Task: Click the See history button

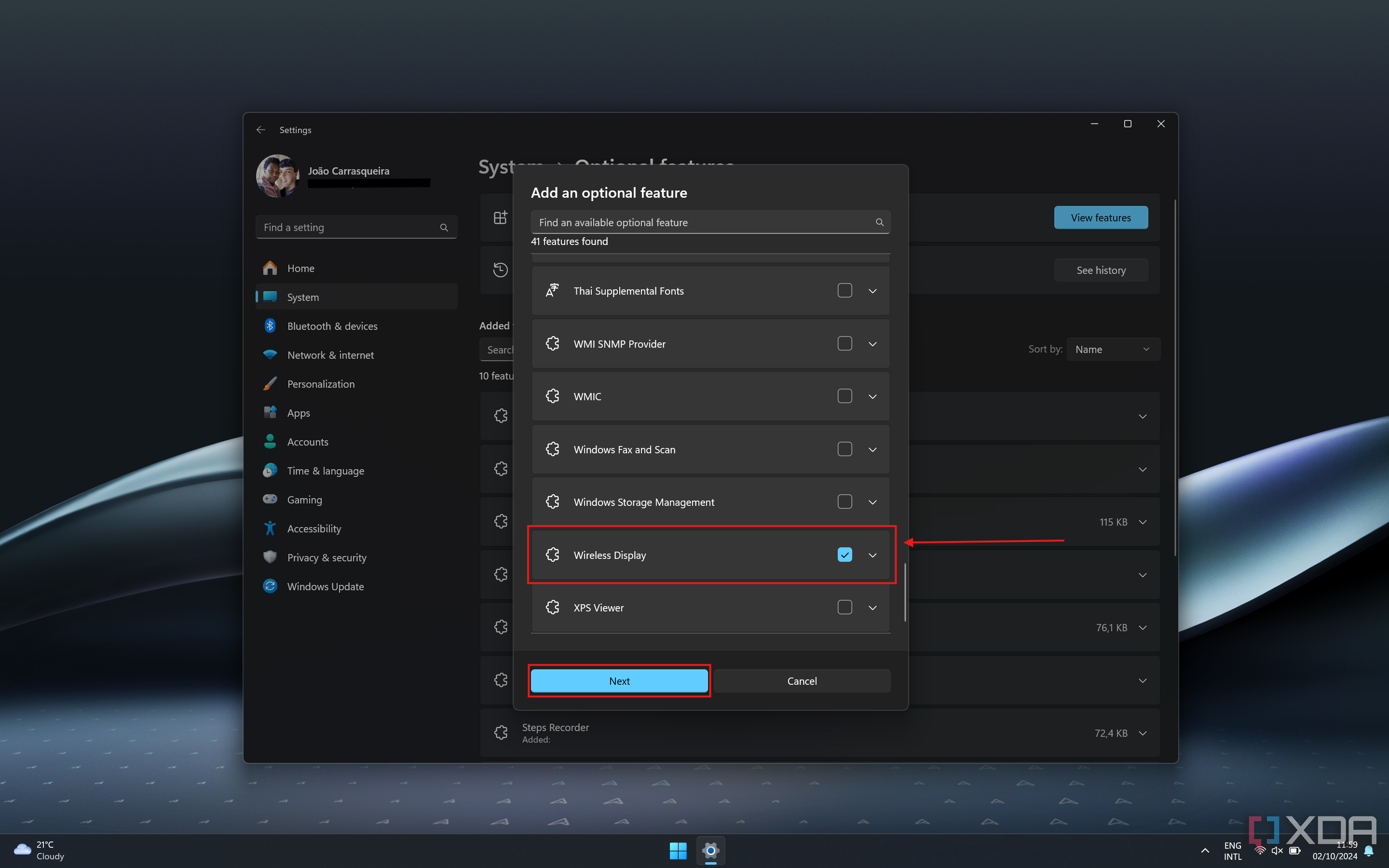Action: tap(1100, 269)
